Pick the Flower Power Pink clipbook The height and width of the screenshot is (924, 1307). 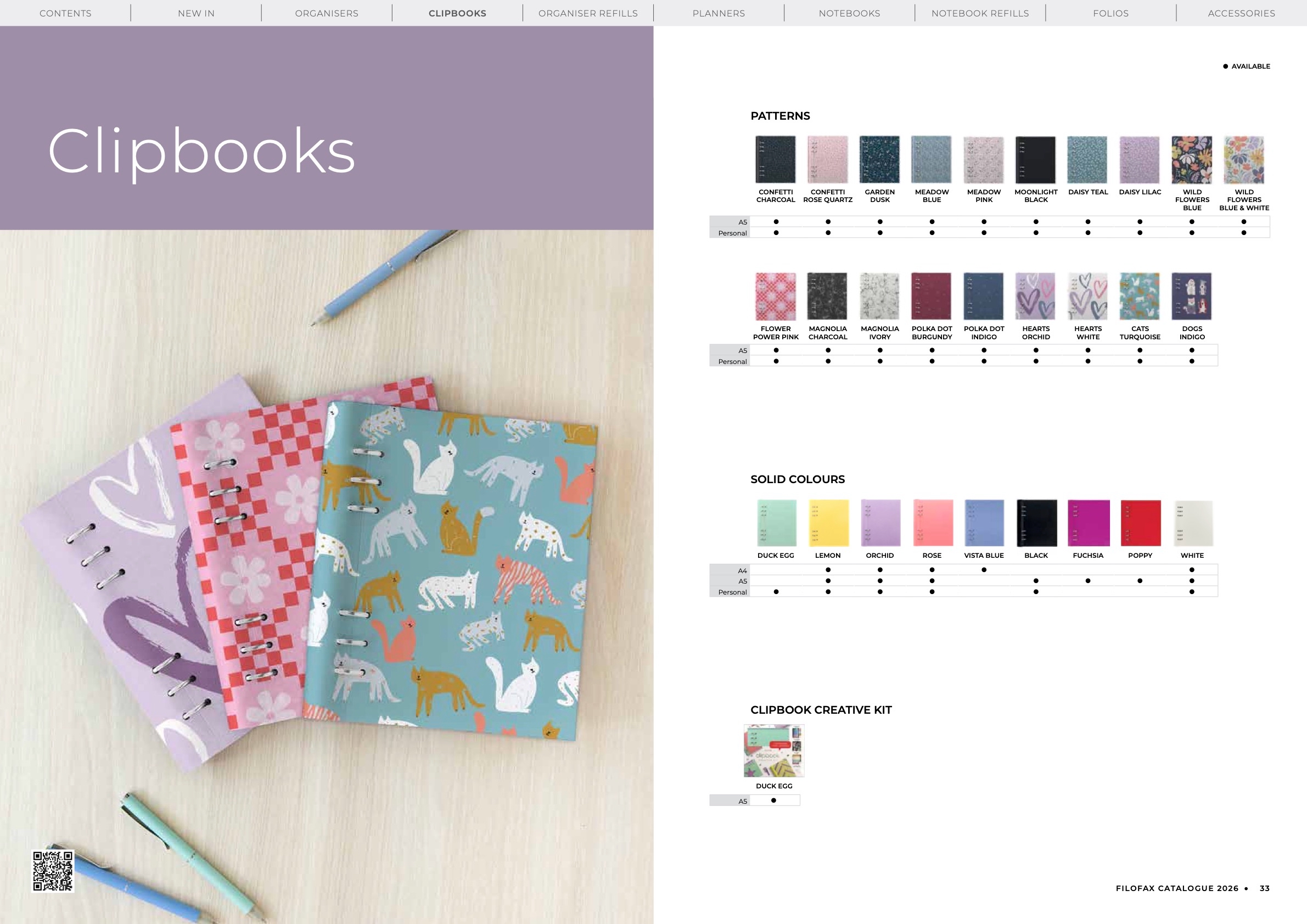point(775,296)
